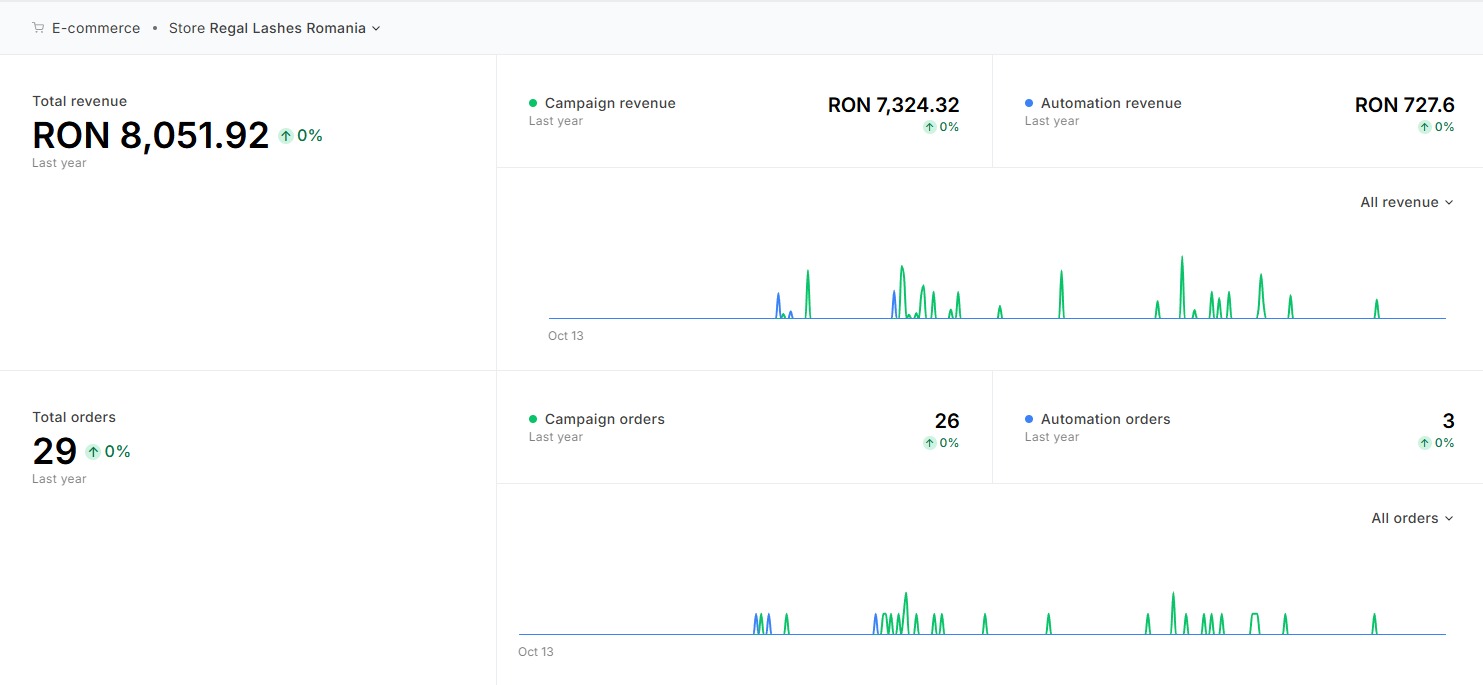This screenshot has width=1483, height=685.
Task: Click the up-arrow icon under Campaign revenue amount
Action: [x=929, y=127]
